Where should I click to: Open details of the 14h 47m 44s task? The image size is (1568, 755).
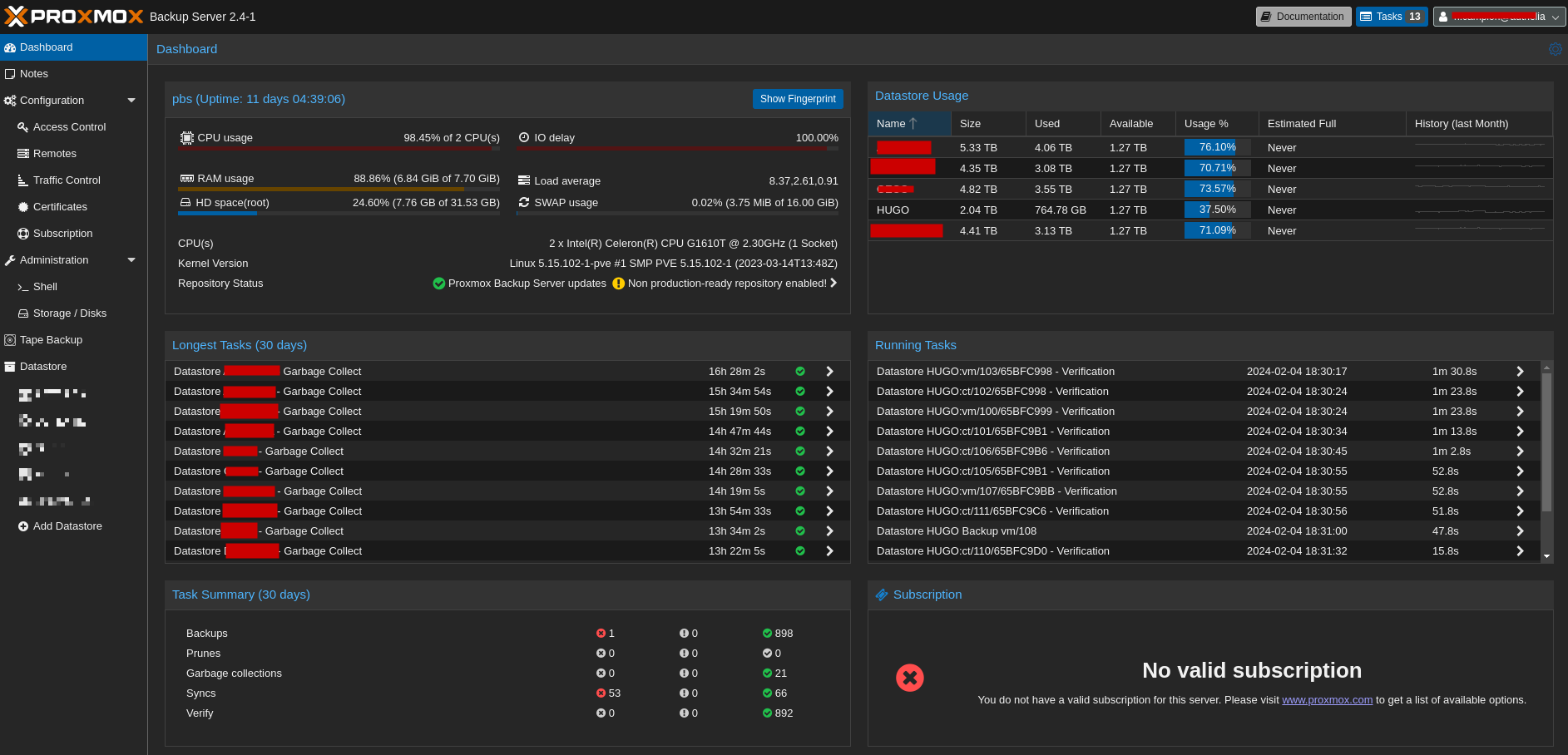[829, 432]
